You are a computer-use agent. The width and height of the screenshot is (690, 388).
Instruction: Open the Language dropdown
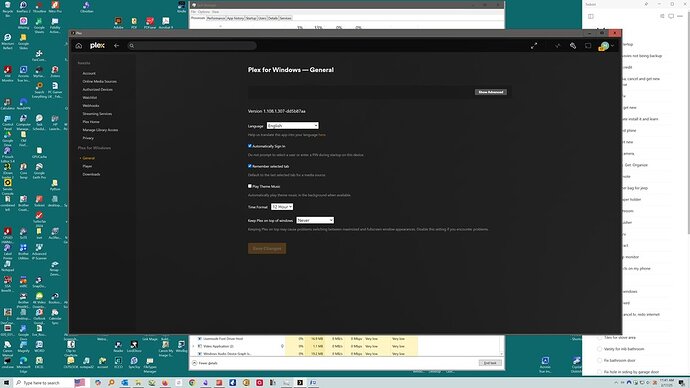[x=292, y=126]
